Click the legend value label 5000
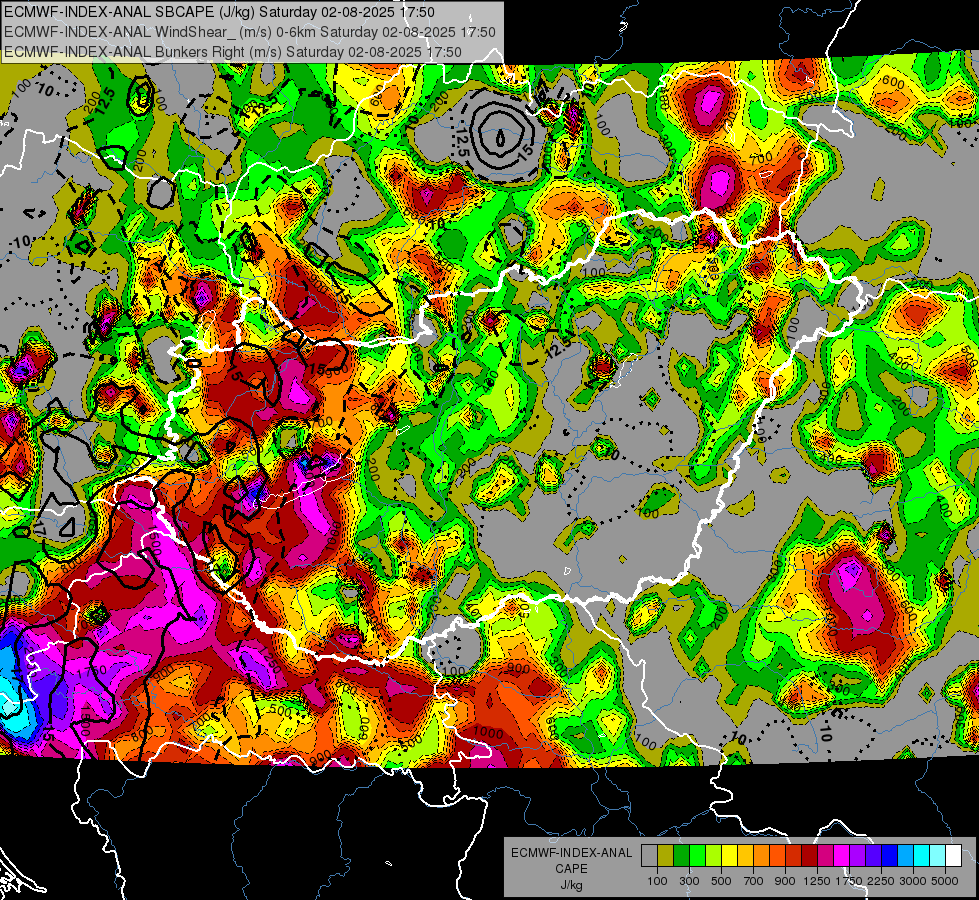The width and height of the screenshot is (979, 900). 945,881
